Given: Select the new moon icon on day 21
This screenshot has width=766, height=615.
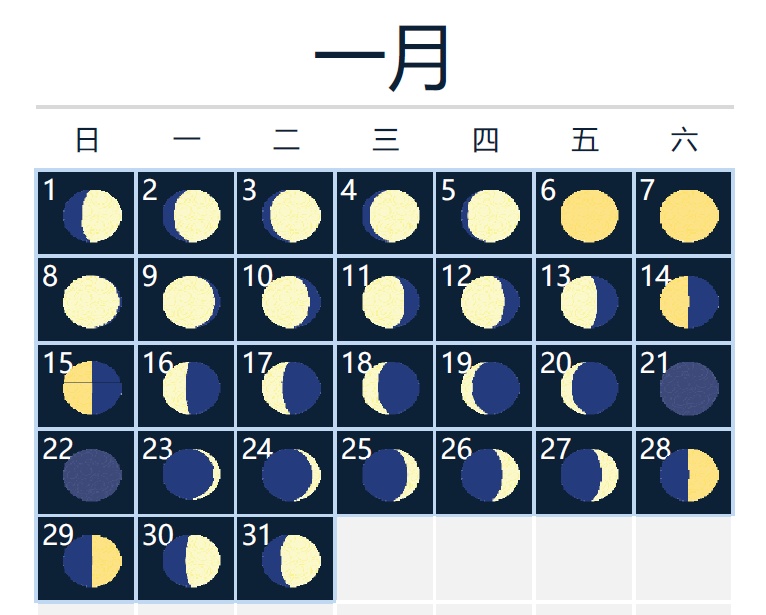Looking at the screenshot, I should pos(689,388).
